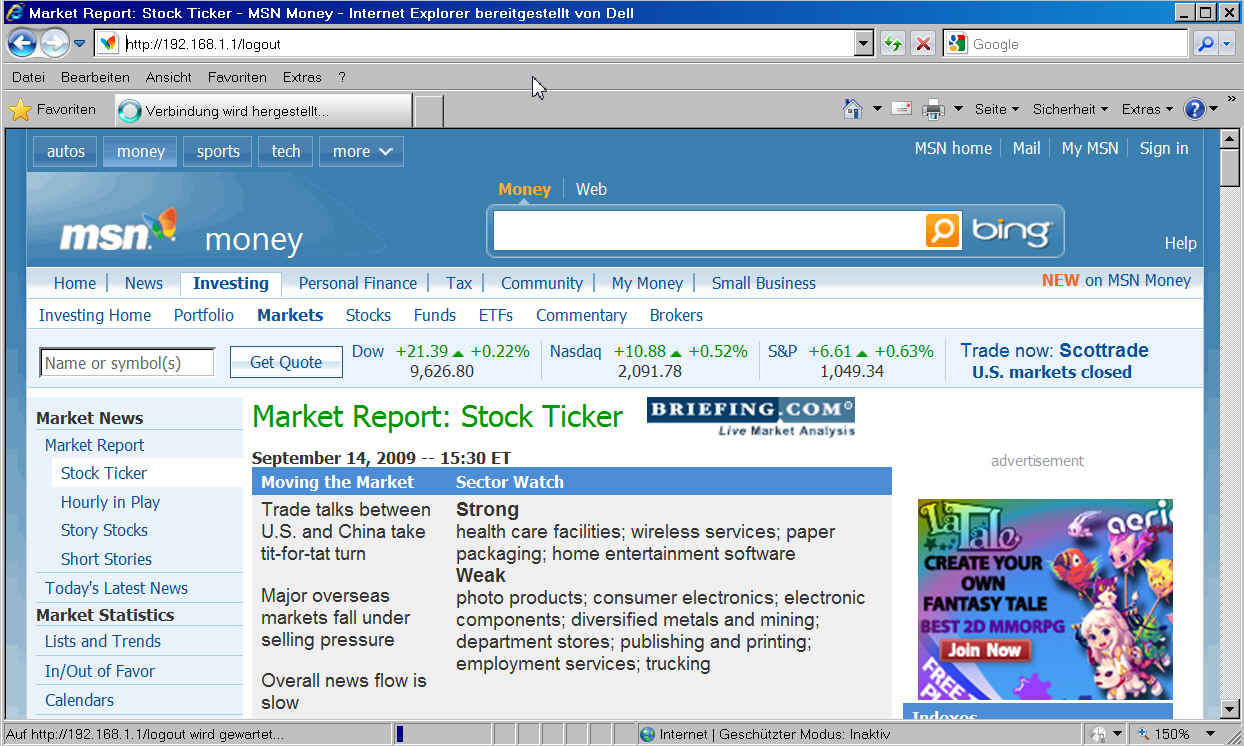The width and height of the screenshot is (1244, 746).
Task: Click the tech channel button
Action: 286,151
